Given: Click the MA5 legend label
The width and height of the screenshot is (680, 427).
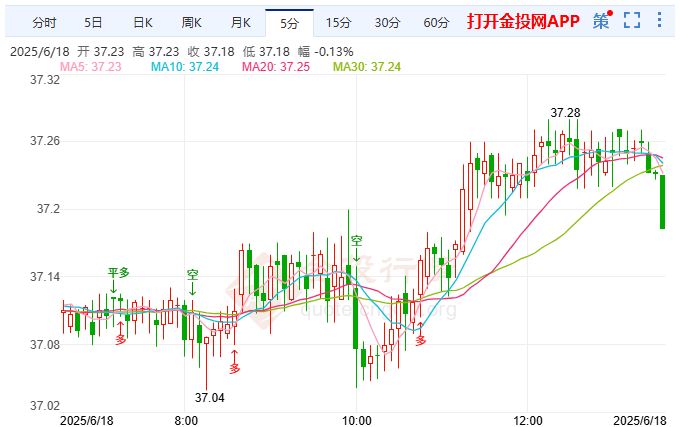Looking at the screenshot, I should [91, 67].
